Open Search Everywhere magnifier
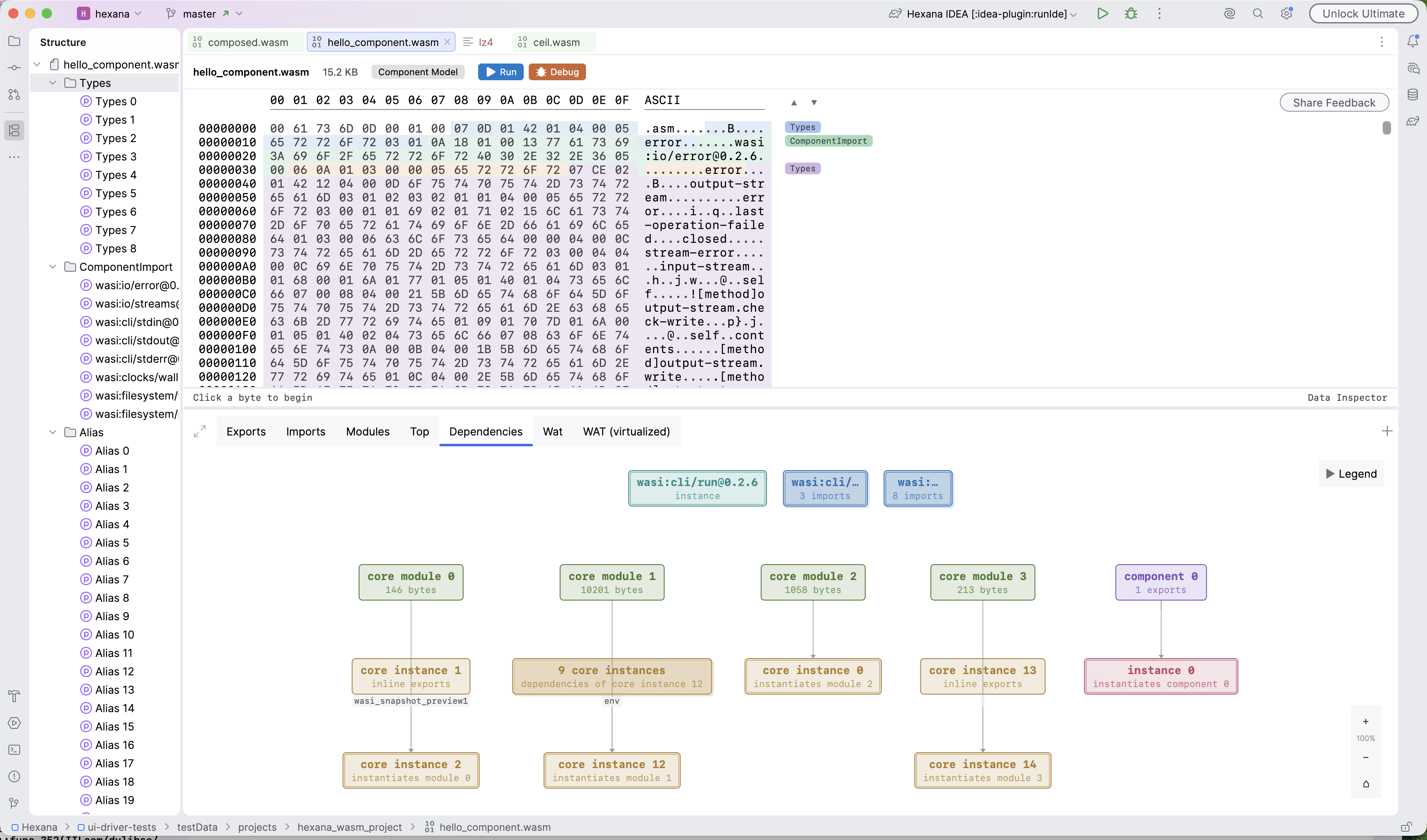The height and width of the screenshot is (840, 1427). click(x=1258, y=14)
